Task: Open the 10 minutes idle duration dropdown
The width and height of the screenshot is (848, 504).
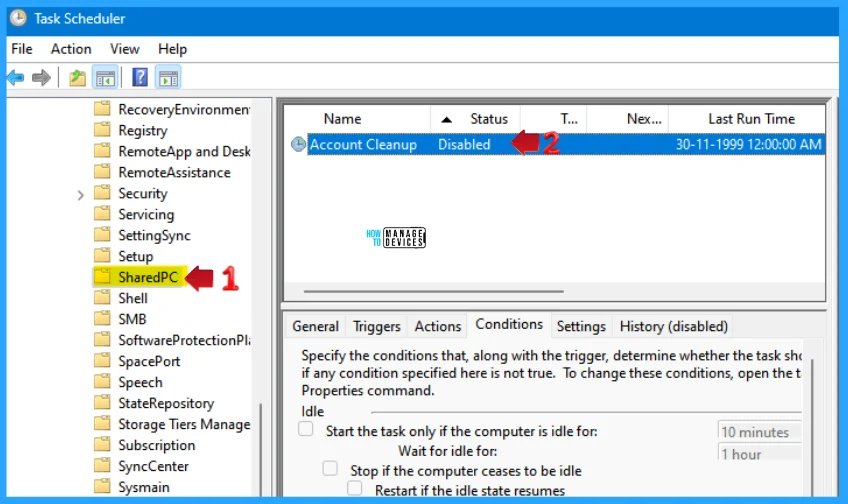Action: coord(759,432)
